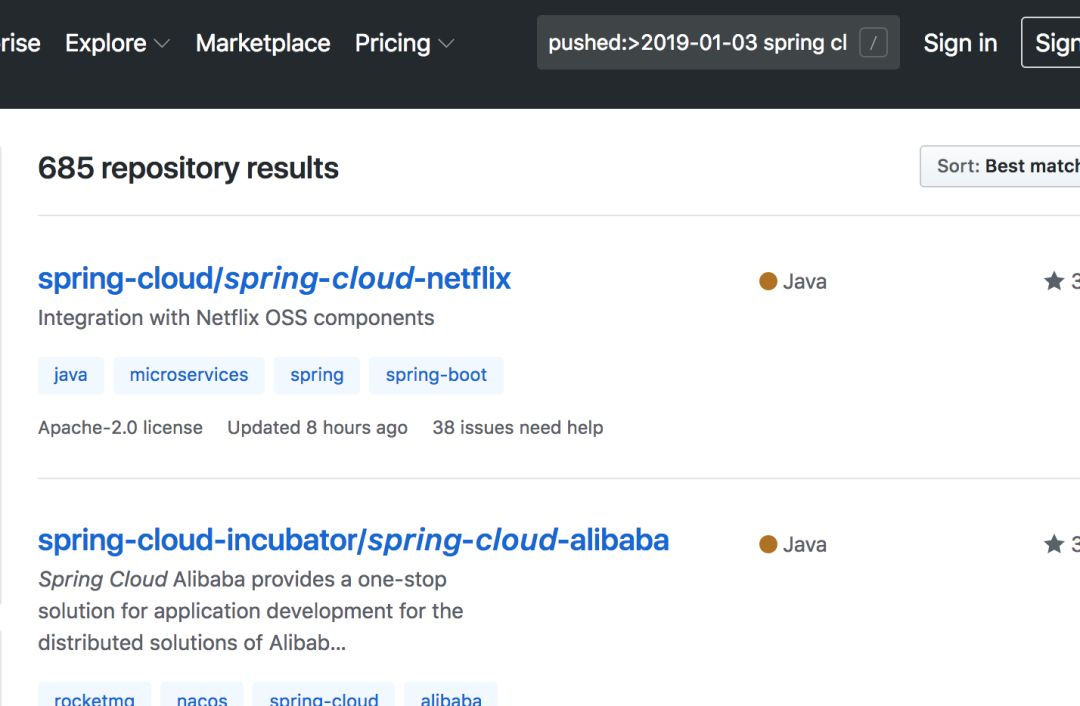The image size is (1080, 706).
Task: Click the slash shortcut icon in search box
Action: point(873,43)
